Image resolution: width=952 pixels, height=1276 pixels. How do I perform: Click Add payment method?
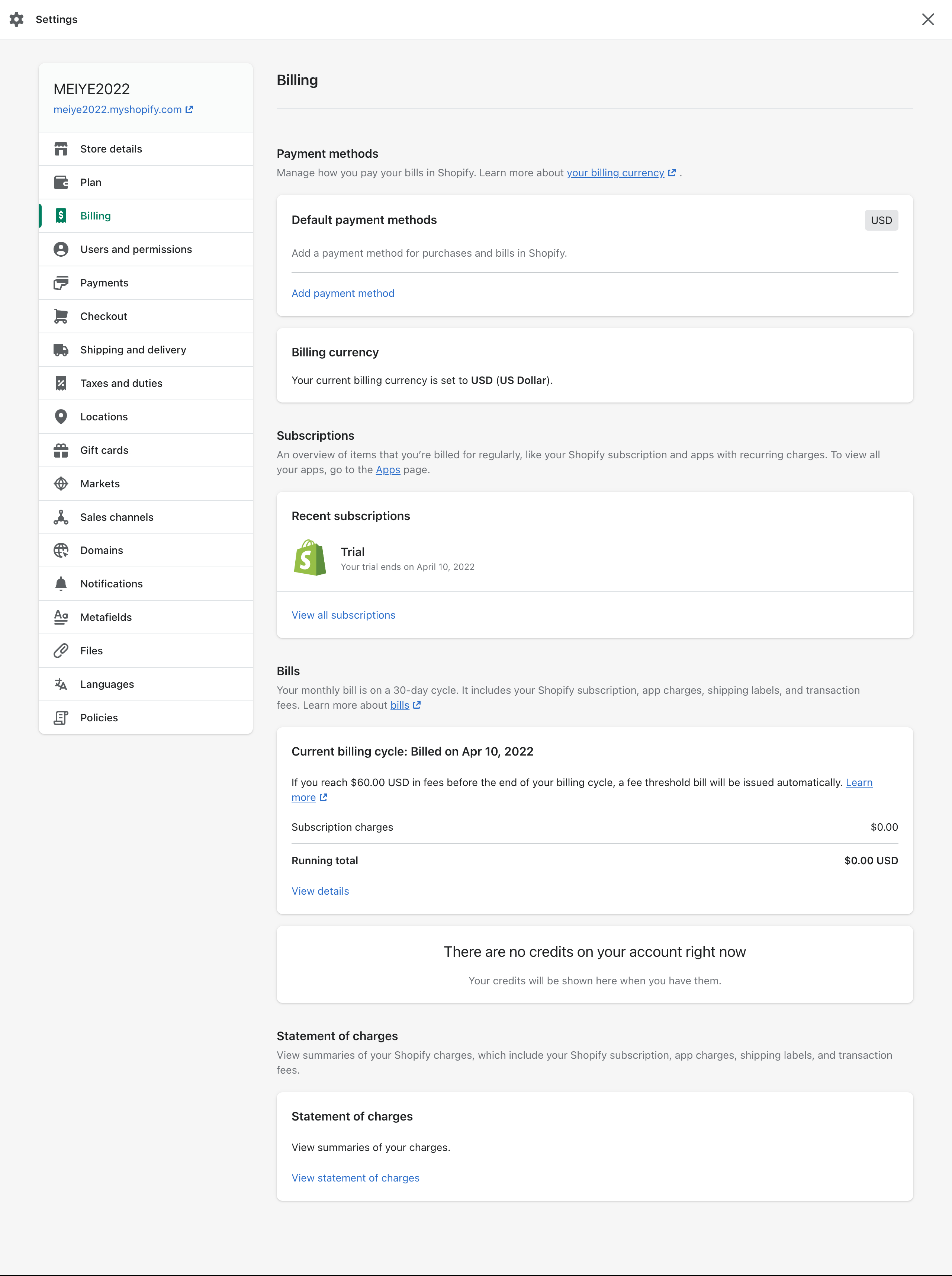click(x=343, y=294)
